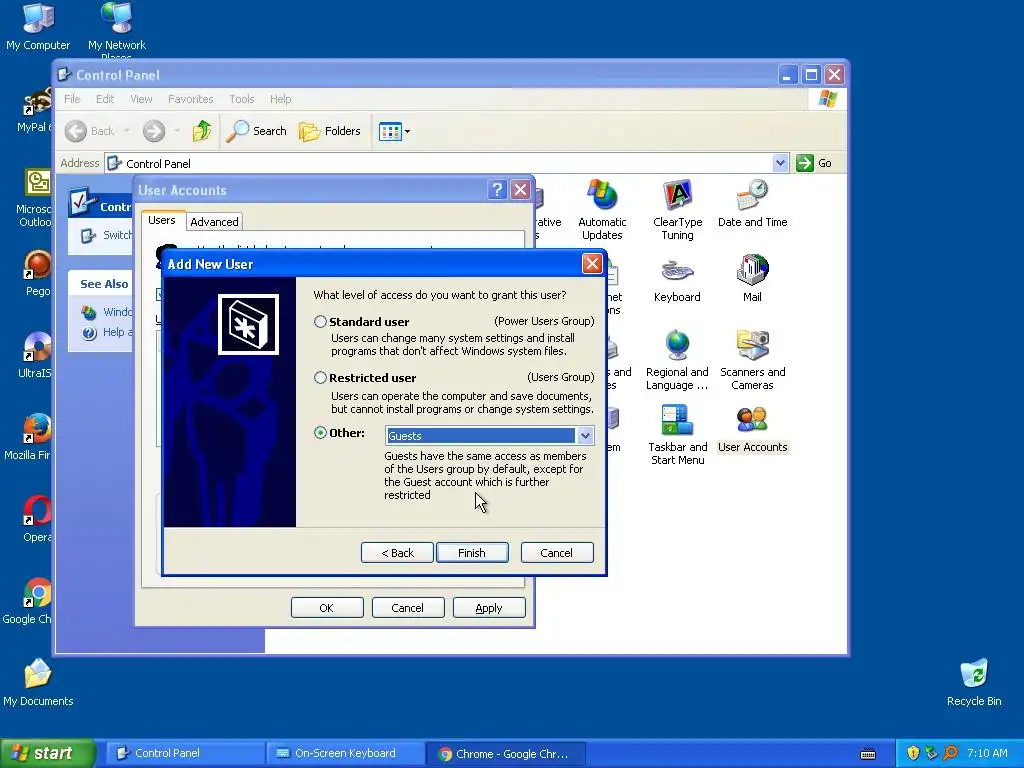Screen dimensions: 1024x768
Task: Close the Add New User dialog
Action: point(592,264)
